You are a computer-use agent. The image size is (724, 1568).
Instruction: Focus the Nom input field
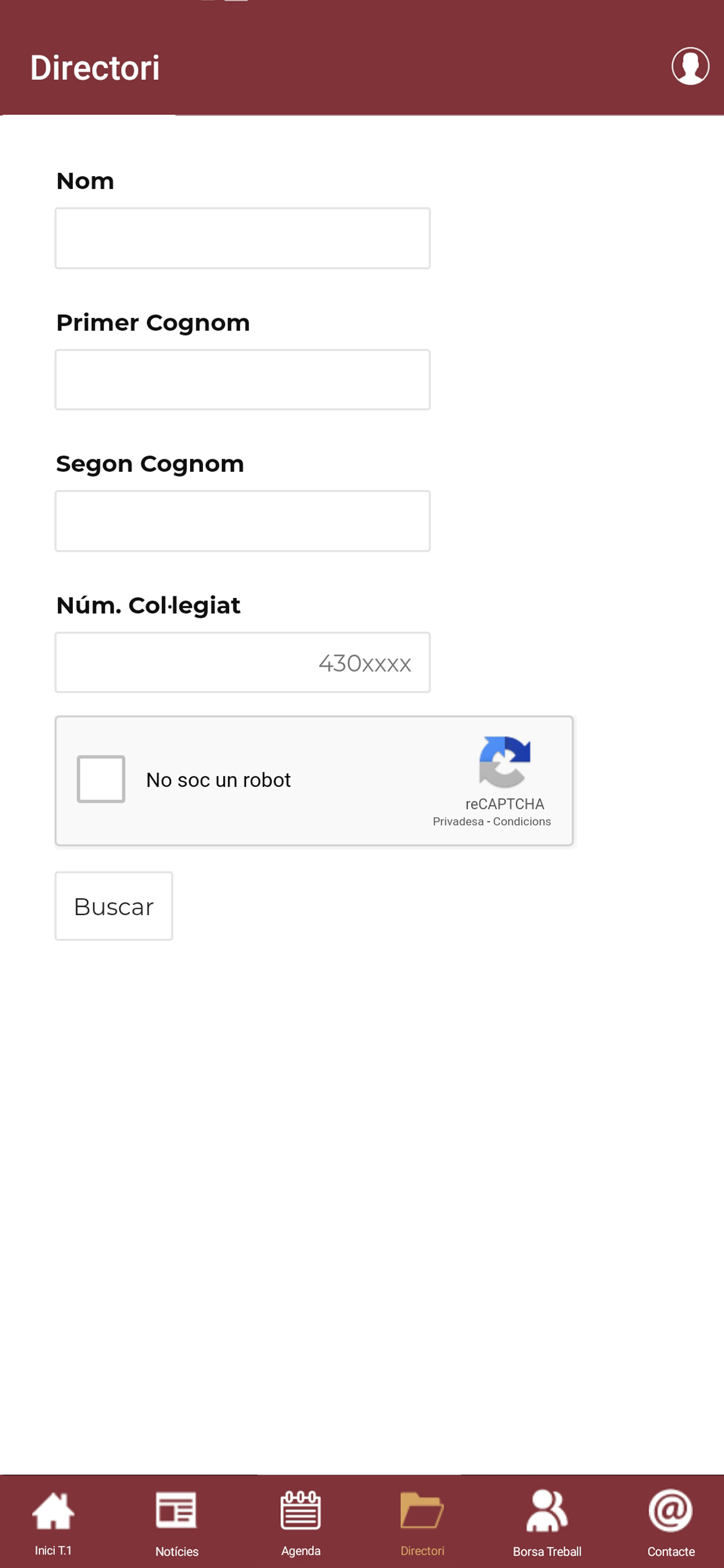pyautogui.click(x=242, y=238)
